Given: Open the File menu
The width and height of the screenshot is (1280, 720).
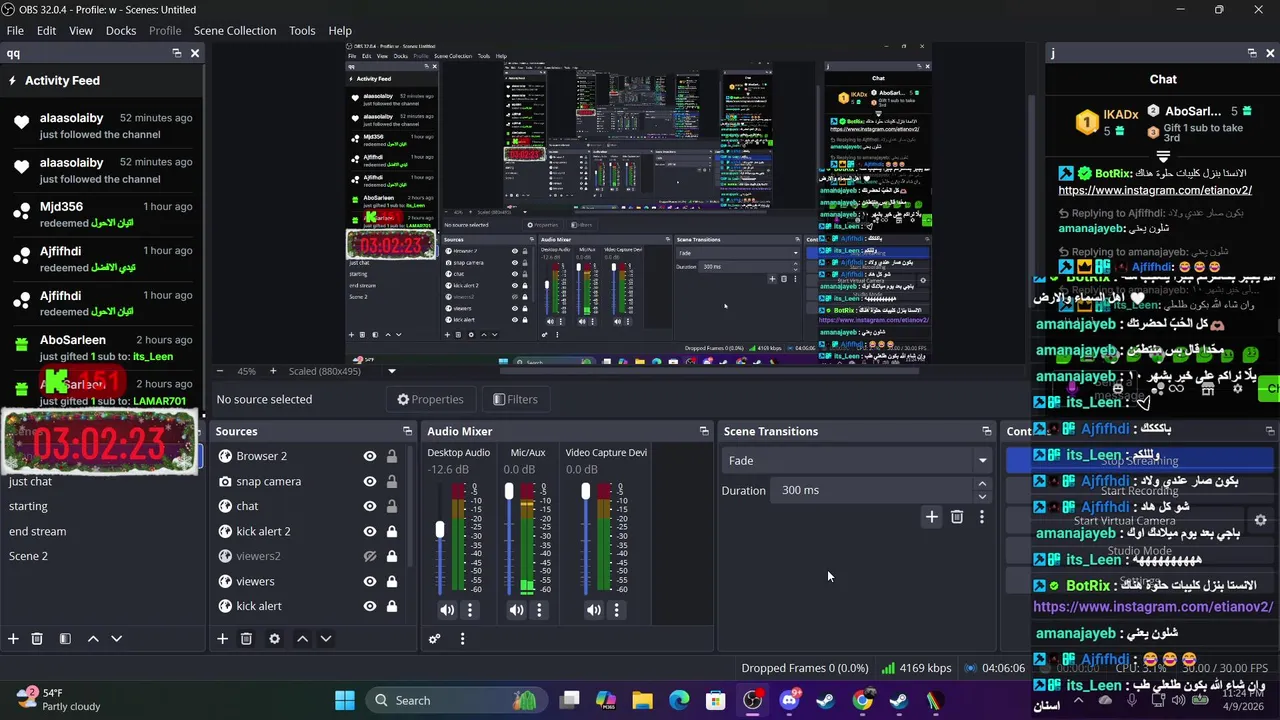Looking at the screenshot, I should (15, 30).
